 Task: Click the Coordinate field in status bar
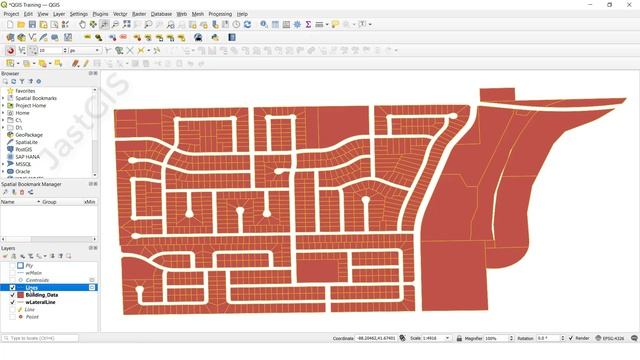(x=376, y=338)
